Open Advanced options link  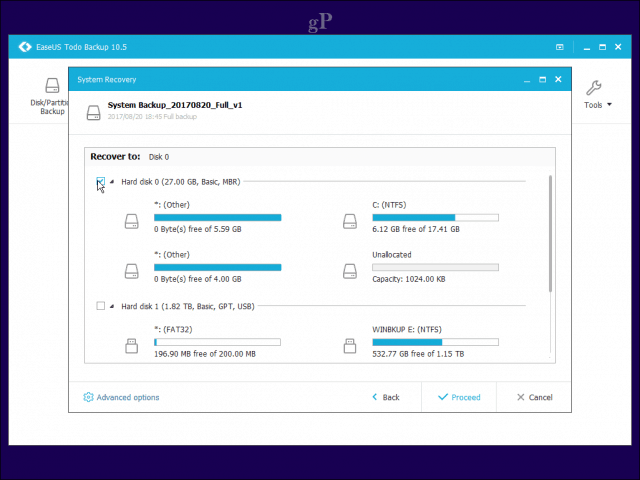coord(128,398)
